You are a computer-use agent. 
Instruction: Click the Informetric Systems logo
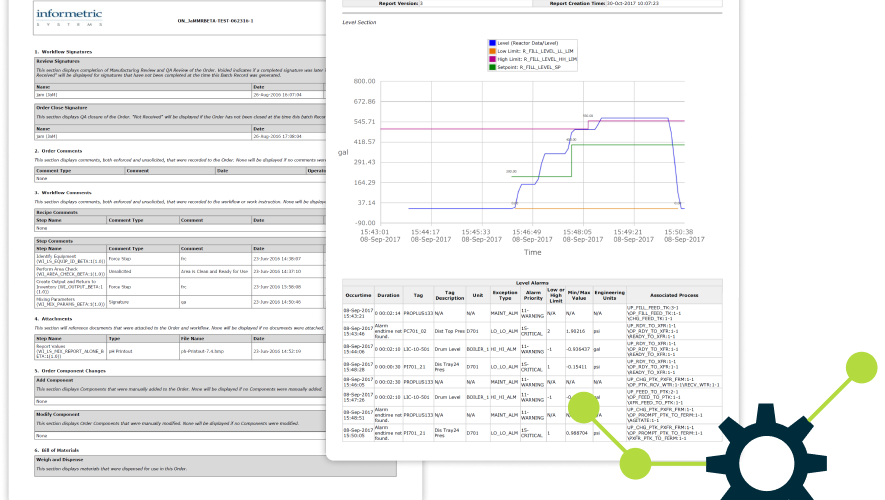69,17
